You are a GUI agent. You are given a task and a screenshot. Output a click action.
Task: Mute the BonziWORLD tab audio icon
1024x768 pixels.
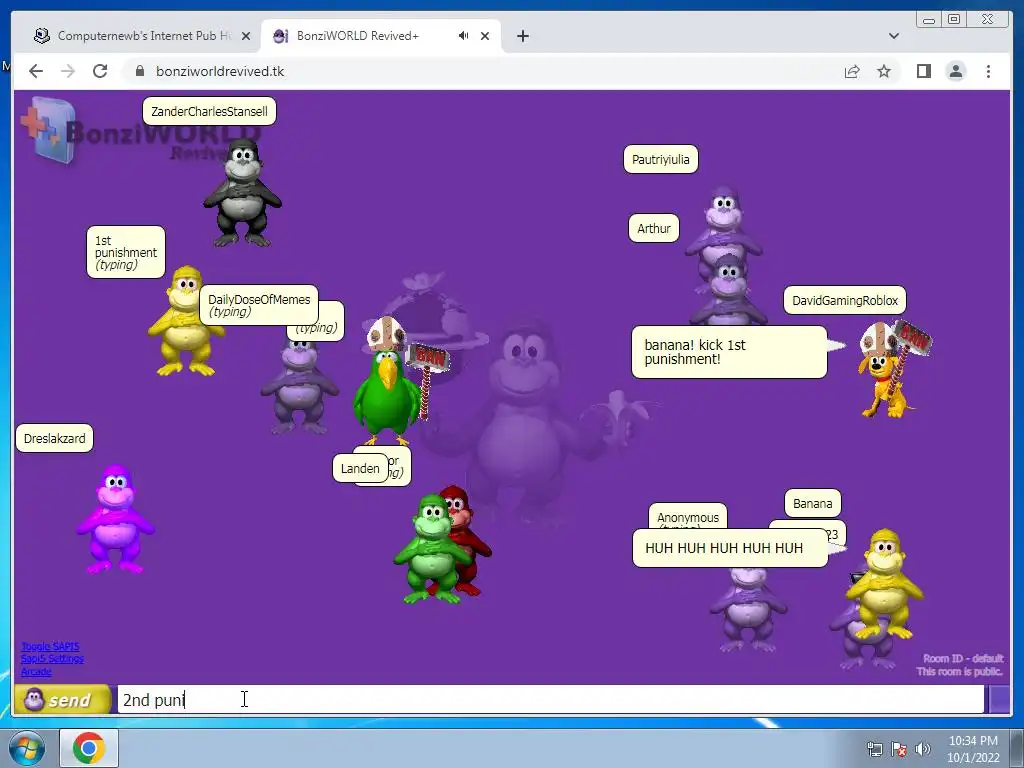point(463,36)
